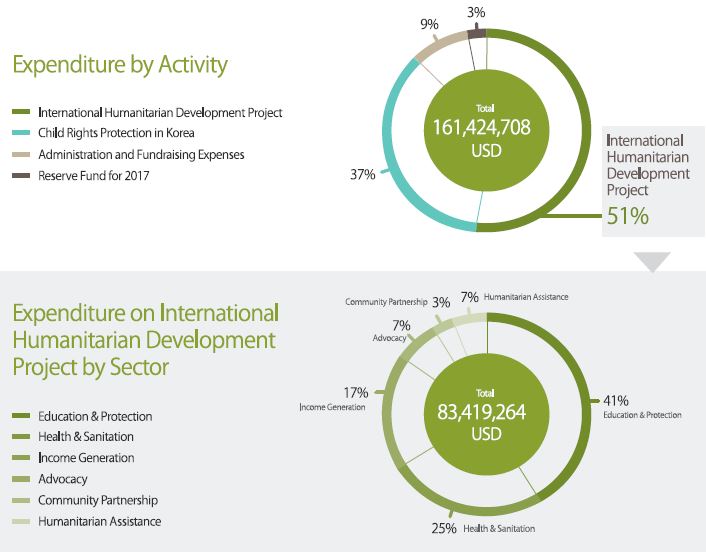
Task: Click the Humanitarian Assistance label on the bottom chart
Action: pos(526,297)
